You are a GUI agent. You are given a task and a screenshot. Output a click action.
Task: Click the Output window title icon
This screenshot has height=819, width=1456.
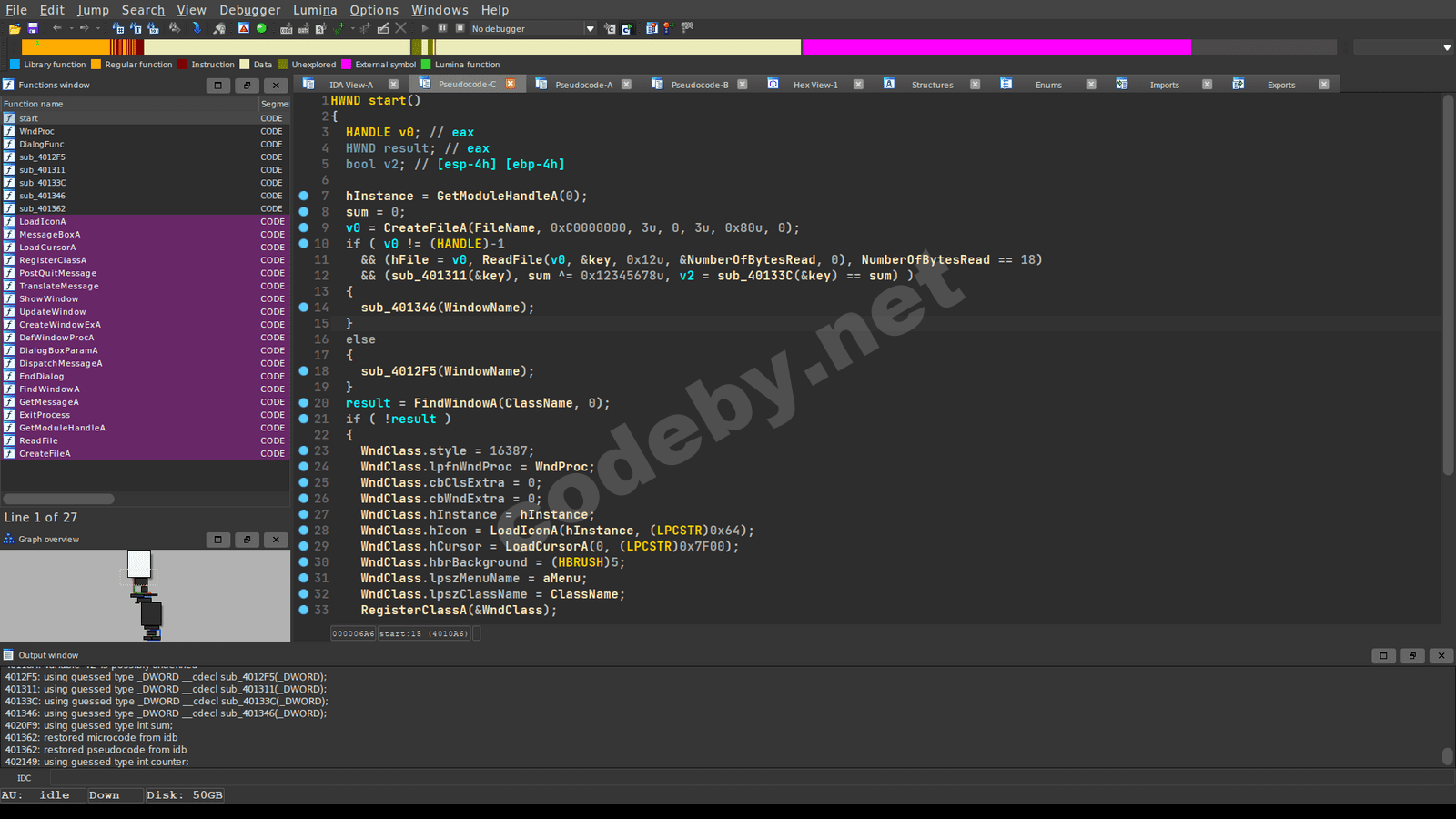(8, 655)
